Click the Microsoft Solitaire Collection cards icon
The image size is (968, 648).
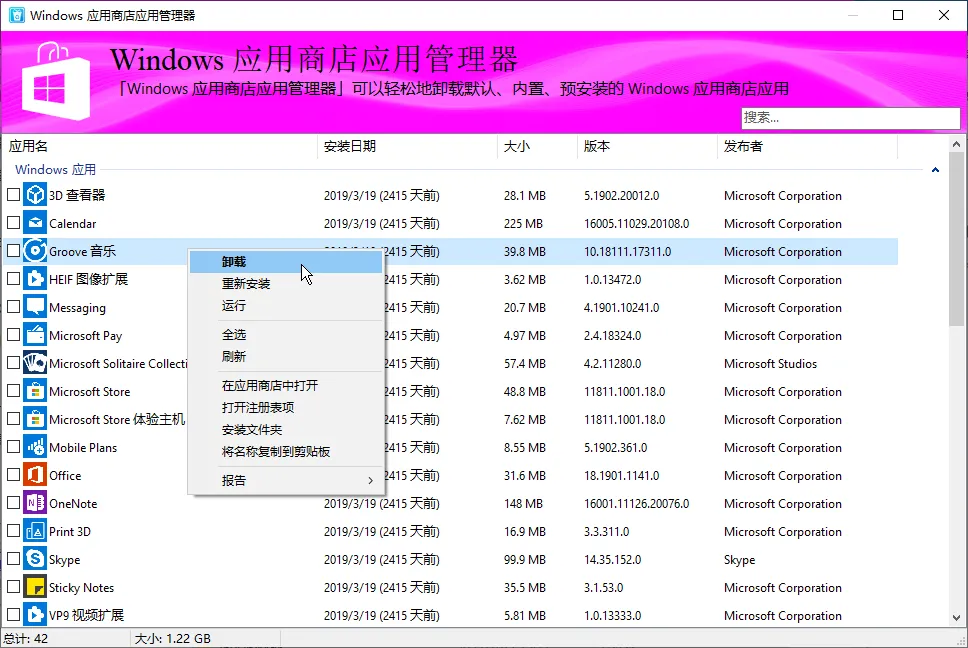(35, 363)
